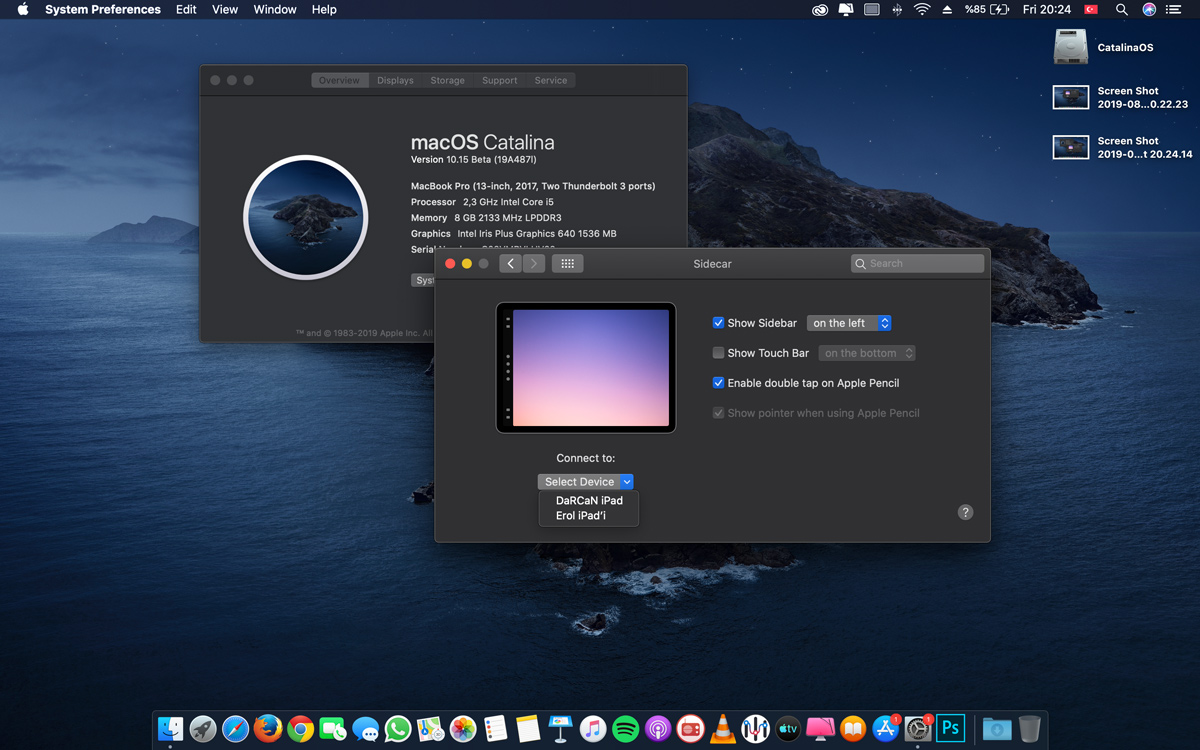Open Spotlight search in menu bar
This screenshot has width=1200, height=750.
click(1122, 9)
